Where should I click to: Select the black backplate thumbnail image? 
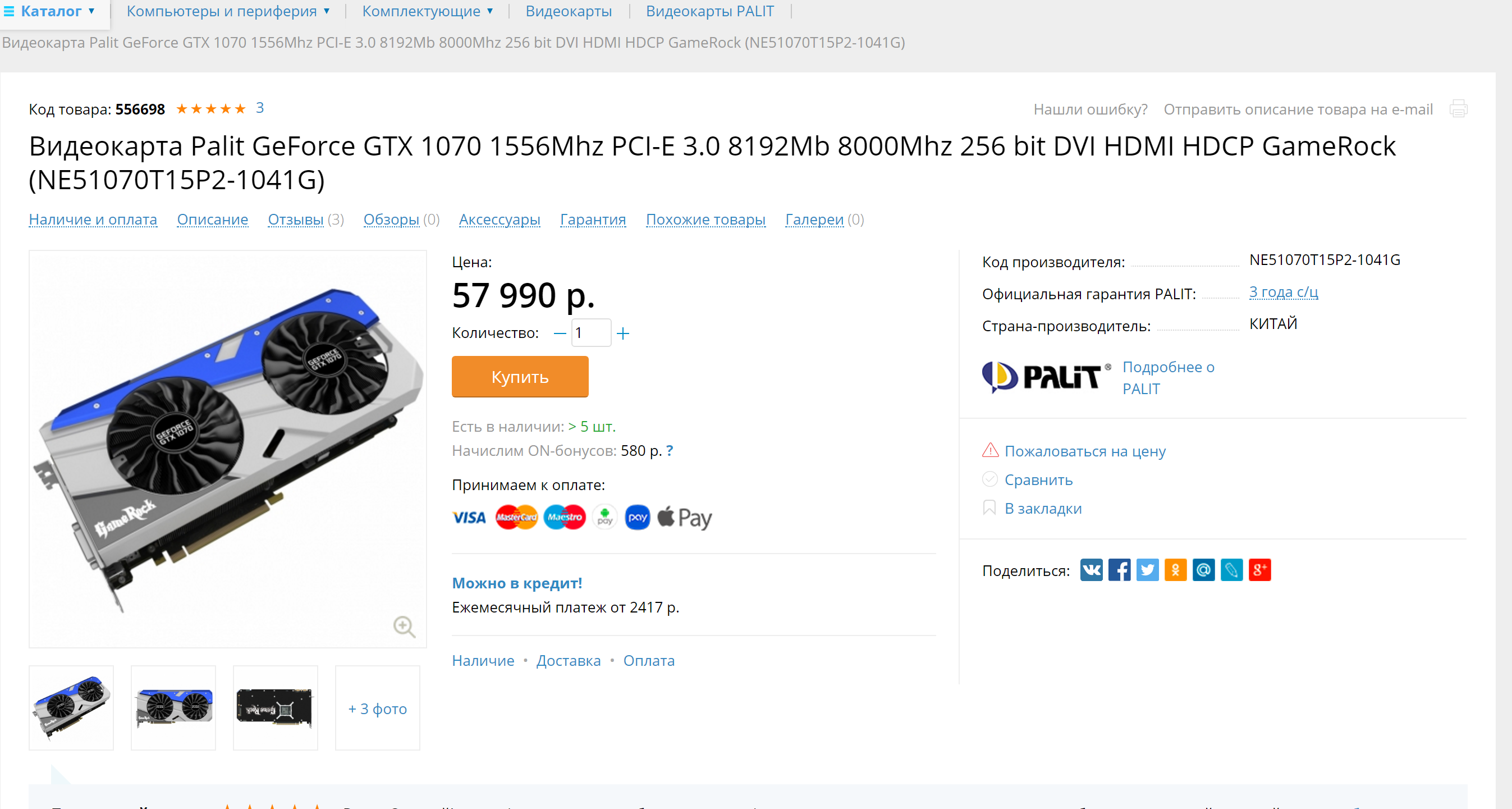click(275, 708)
